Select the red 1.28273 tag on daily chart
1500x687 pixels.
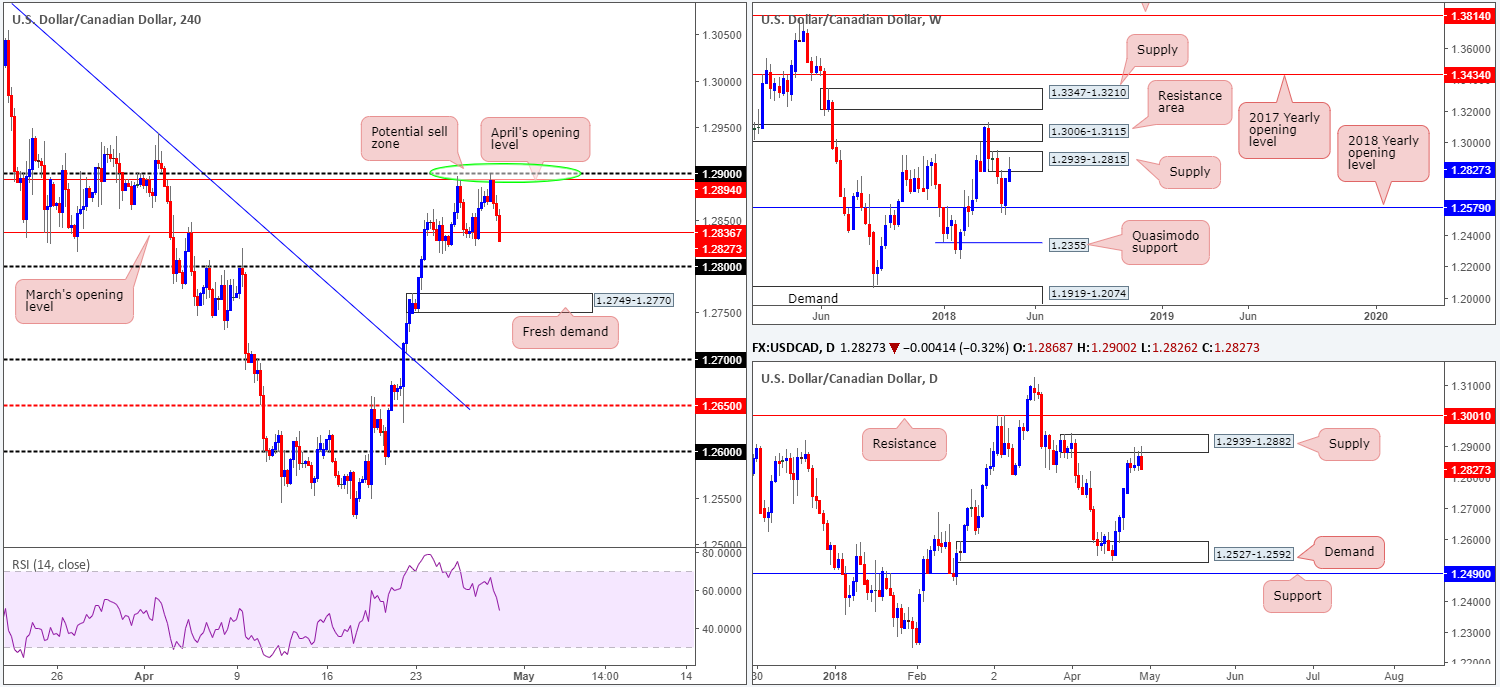[1470, 468]
